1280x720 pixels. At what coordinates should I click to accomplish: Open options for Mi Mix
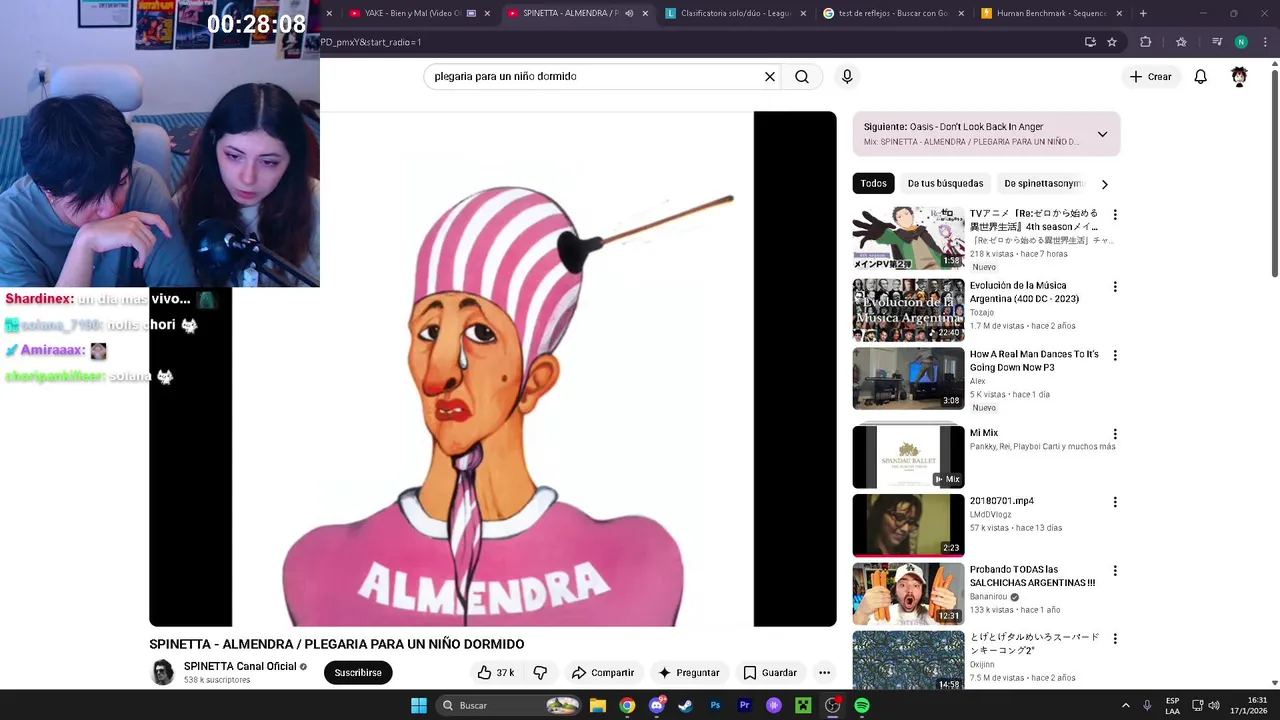point(1115,434)
